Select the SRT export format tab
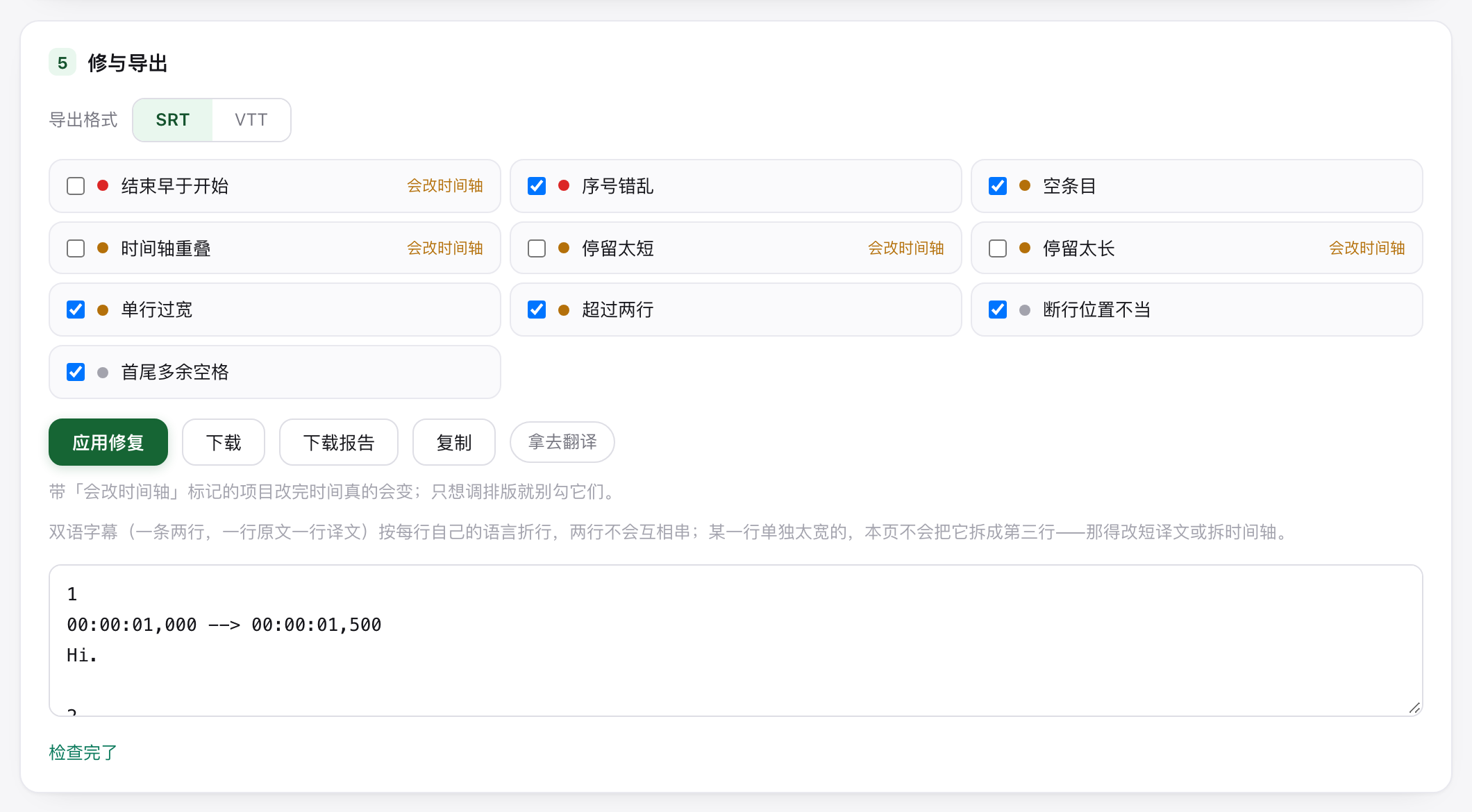 pos(173,120)
